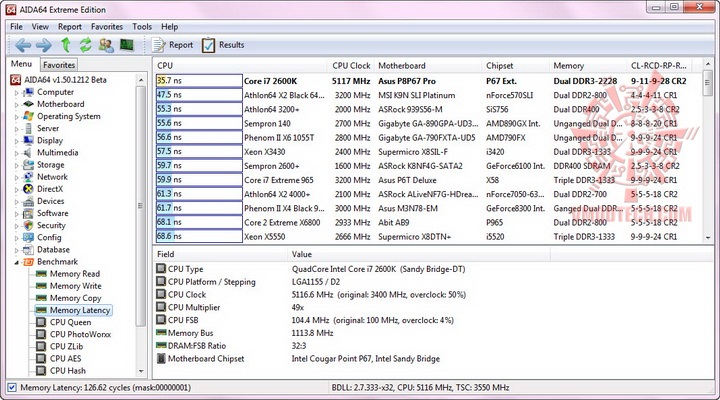Select the Server tree icon
Viewport: 720px width, 400px height.
tap(28, 128)
